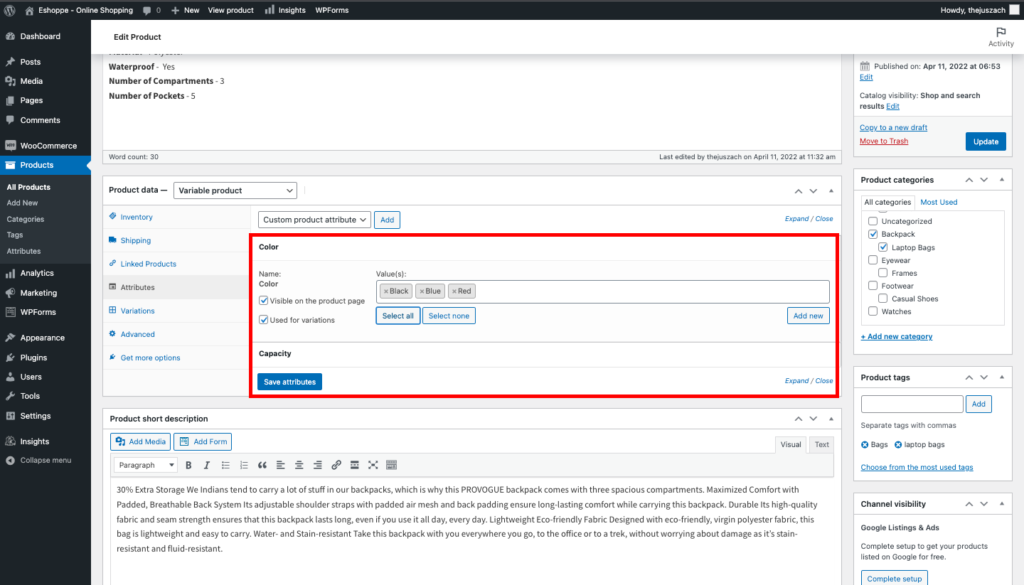The height and width of the screenshot is (585, 1024).
Task: Check the Uncategorized category
Action: [872, 221]
